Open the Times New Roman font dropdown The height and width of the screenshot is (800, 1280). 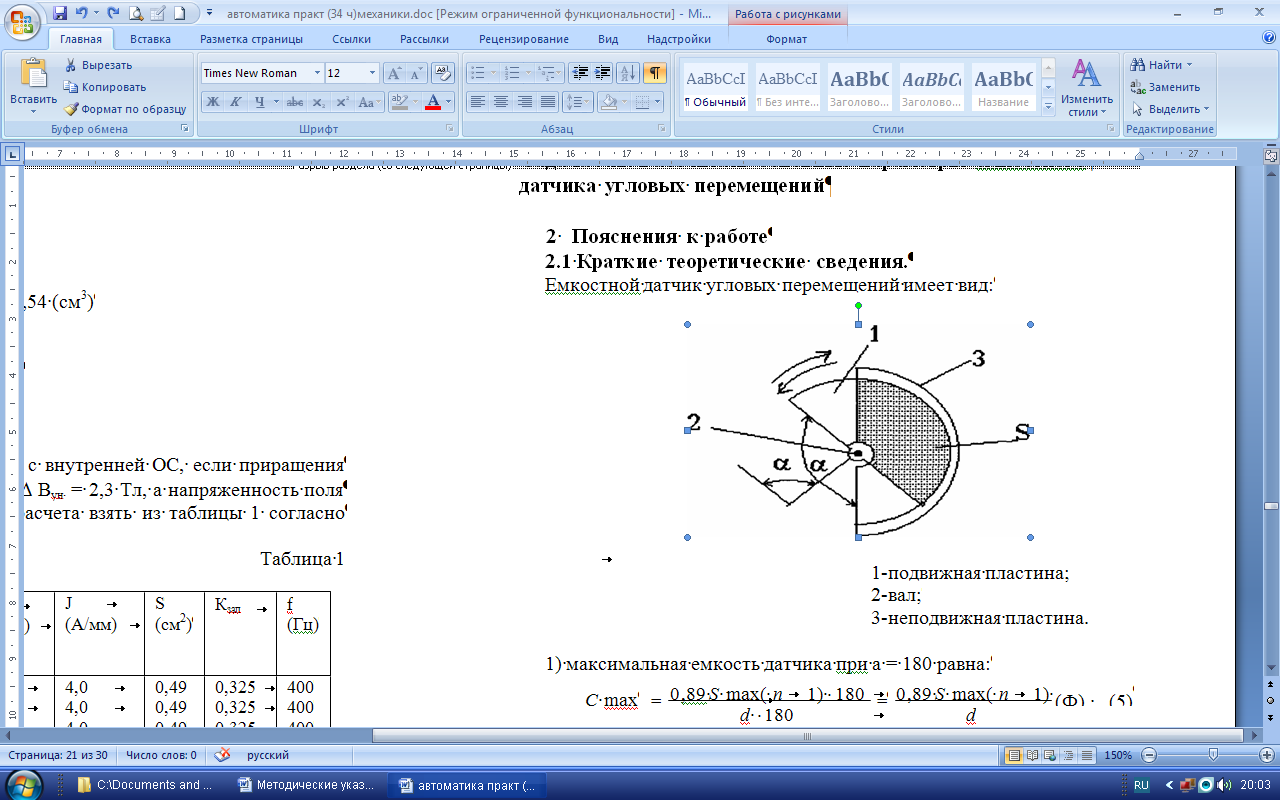317,73
